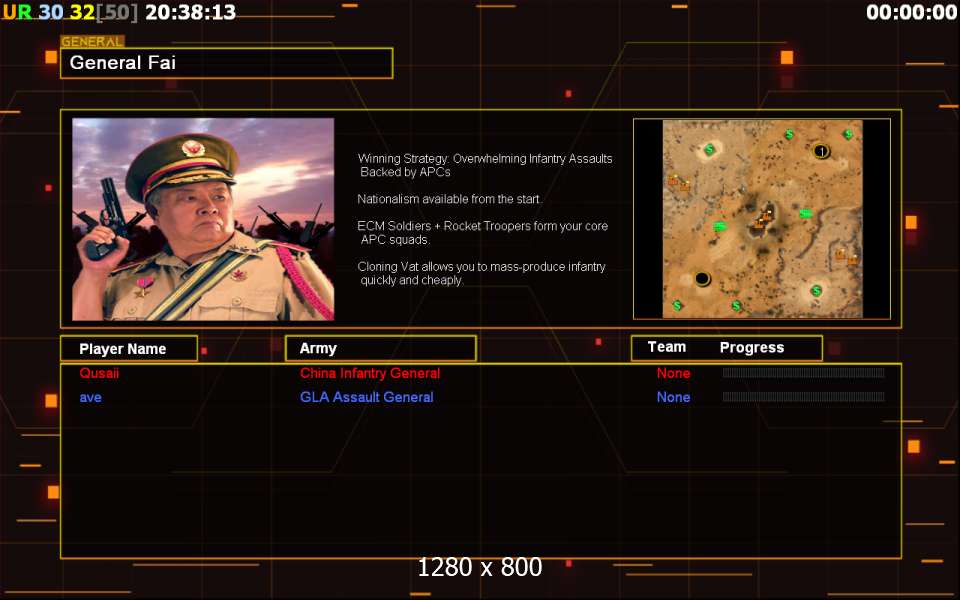Click the yellow 32 counter
The image size is (960, 600).
point(83,12)
